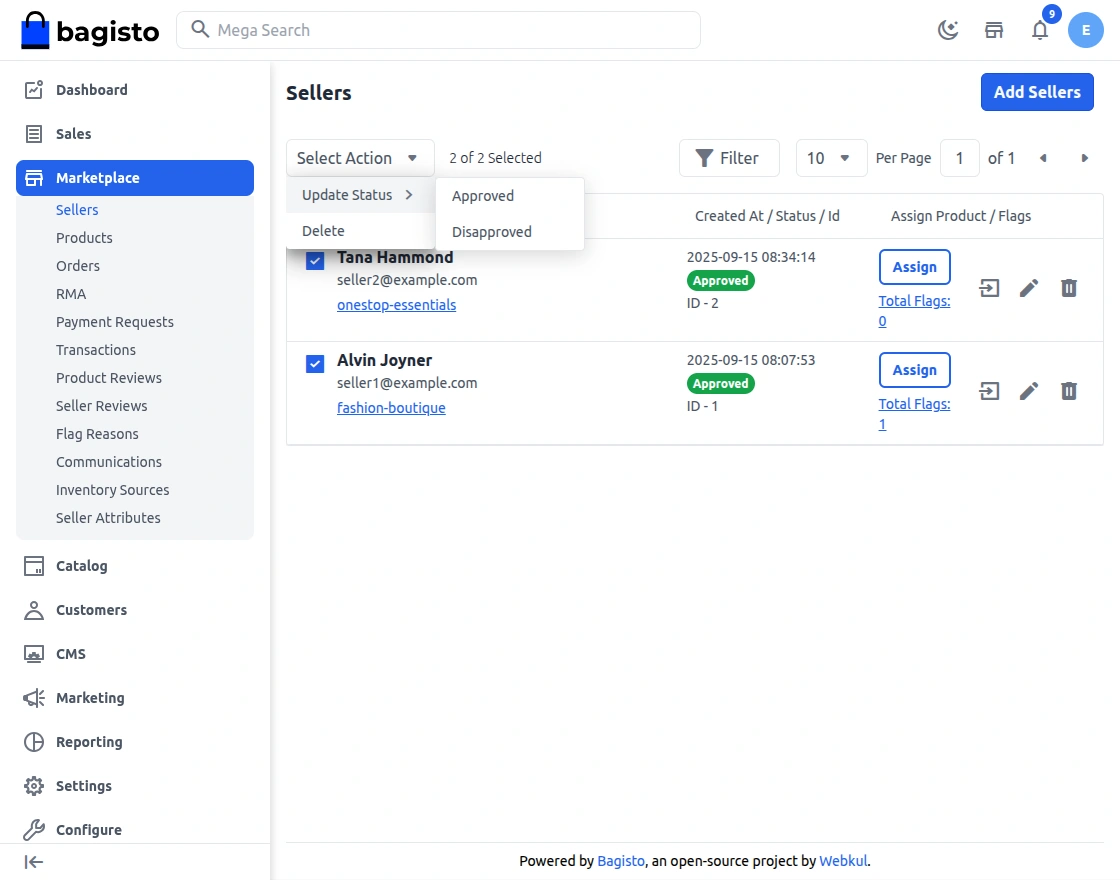The width and height of the screenshot is (1120, 880).
Task: Click the user avatar E icon
Action: (x=1085, y=30)
